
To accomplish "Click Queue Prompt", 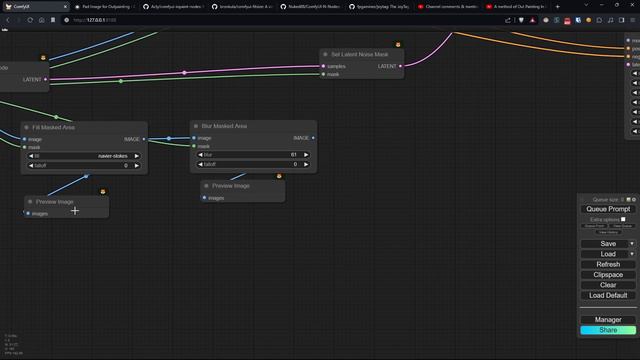I will point(608,209).
